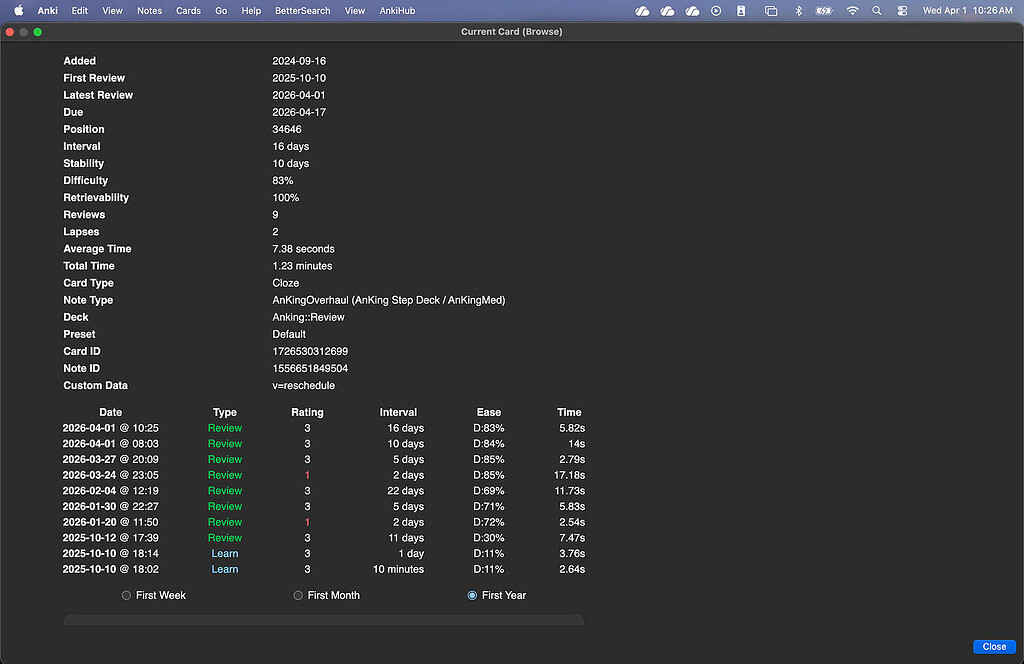Click the Close button
The width and height of the screenshot is (1024, 664).
click(994, 646)
